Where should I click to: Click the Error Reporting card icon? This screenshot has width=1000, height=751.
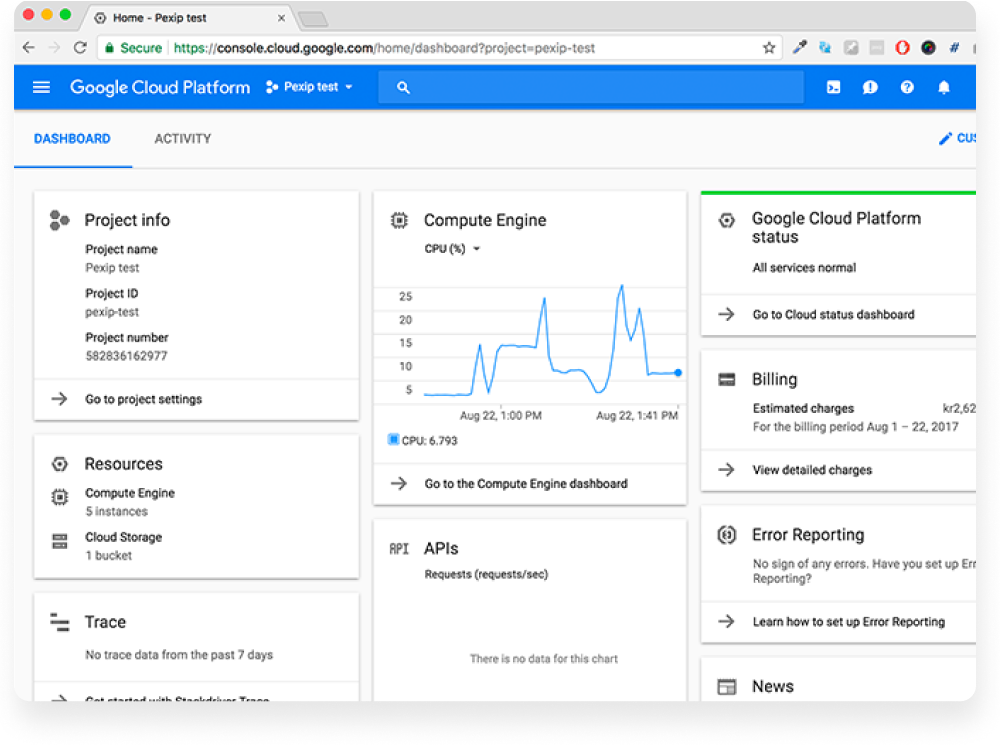coord(728,535)
